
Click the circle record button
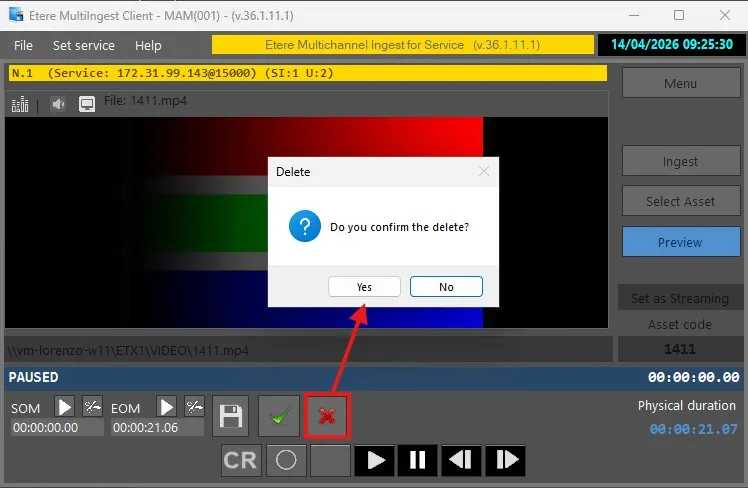coord(286,461)
